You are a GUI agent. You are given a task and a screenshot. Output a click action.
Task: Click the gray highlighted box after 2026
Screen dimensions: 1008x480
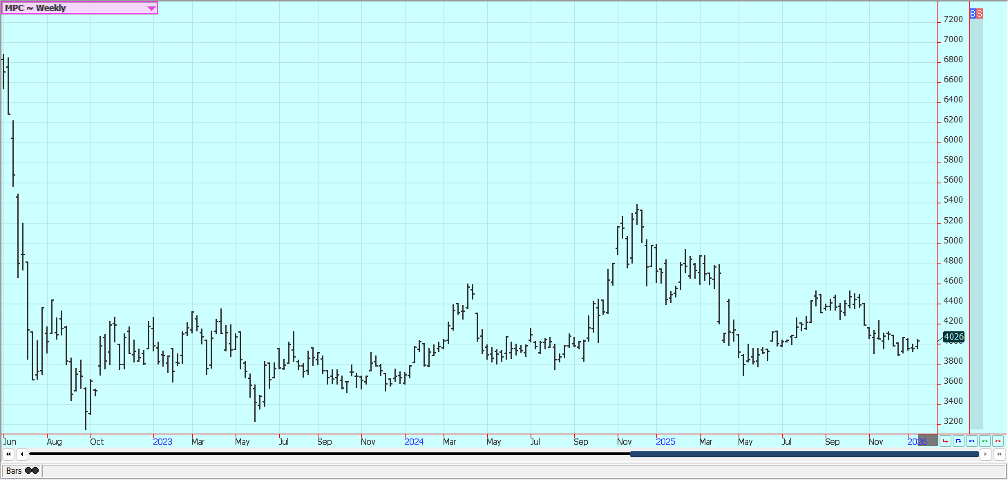point(929,440)
